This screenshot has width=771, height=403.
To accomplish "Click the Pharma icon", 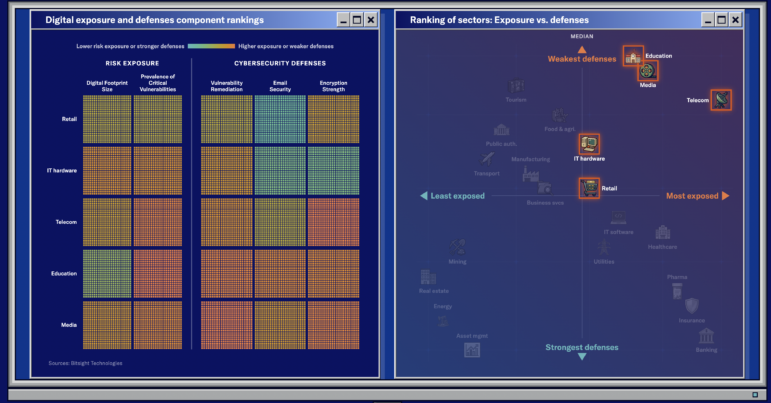I will (677, 291).
